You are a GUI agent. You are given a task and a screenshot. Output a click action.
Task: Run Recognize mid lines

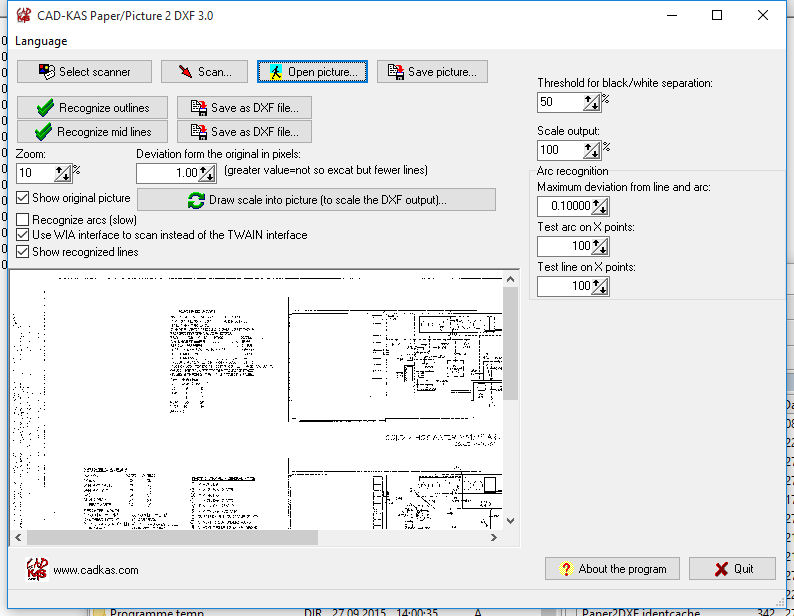pos(93,131)
